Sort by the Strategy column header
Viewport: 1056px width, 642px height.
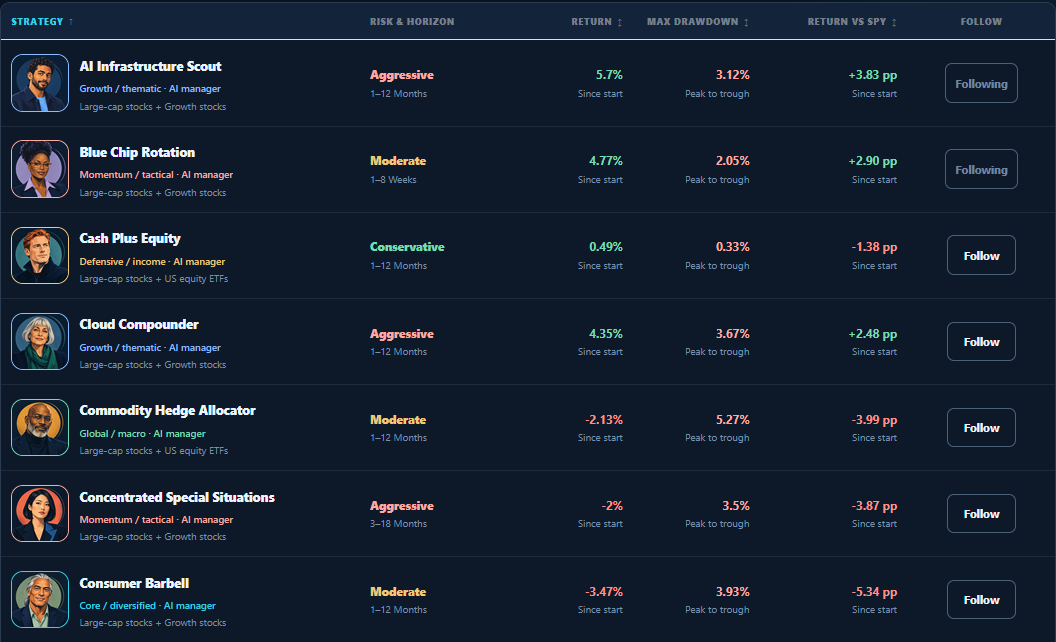point(42,22)
